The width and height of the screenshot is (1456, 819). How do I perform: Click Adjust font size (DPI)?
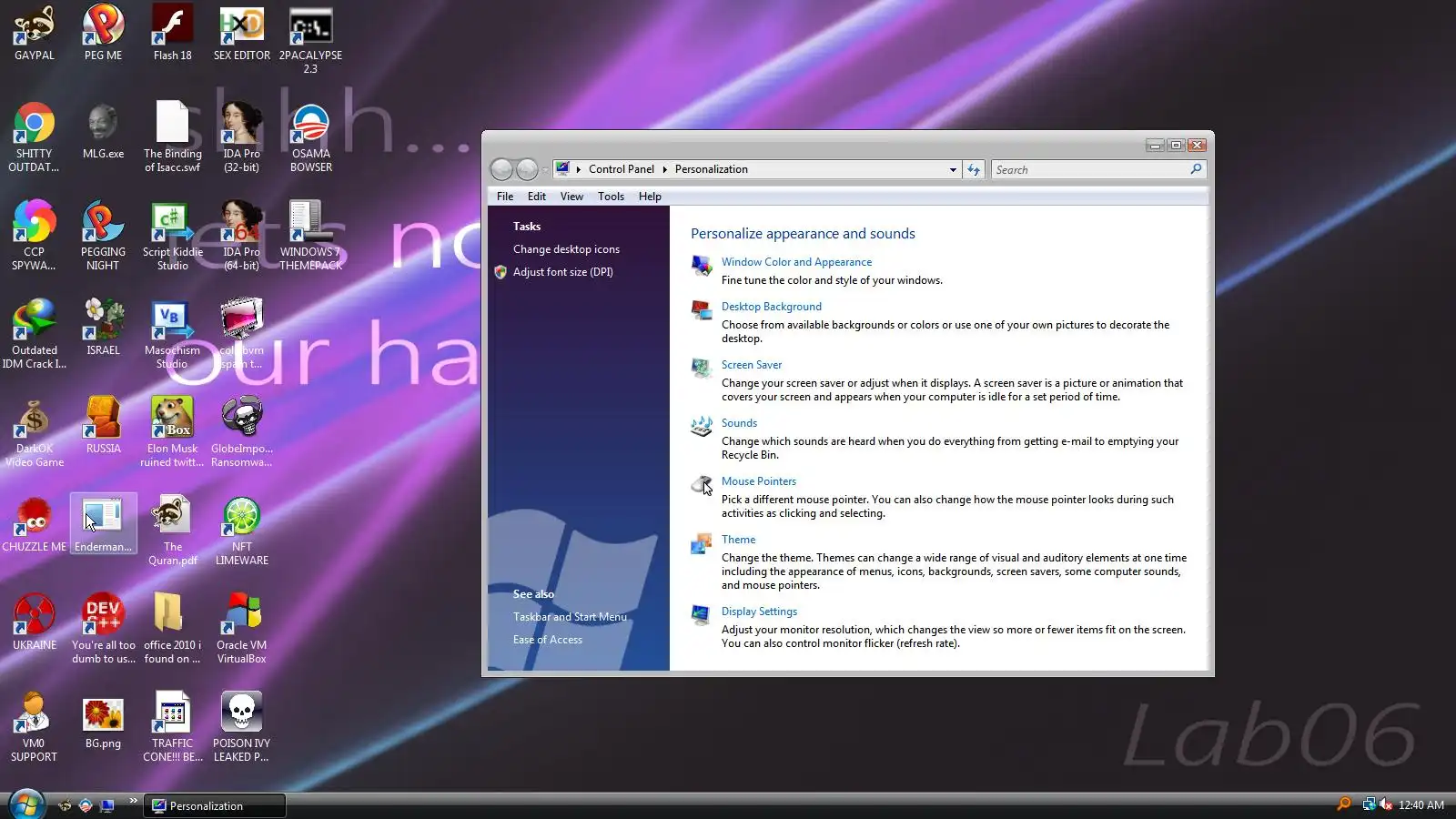[563, 272]
